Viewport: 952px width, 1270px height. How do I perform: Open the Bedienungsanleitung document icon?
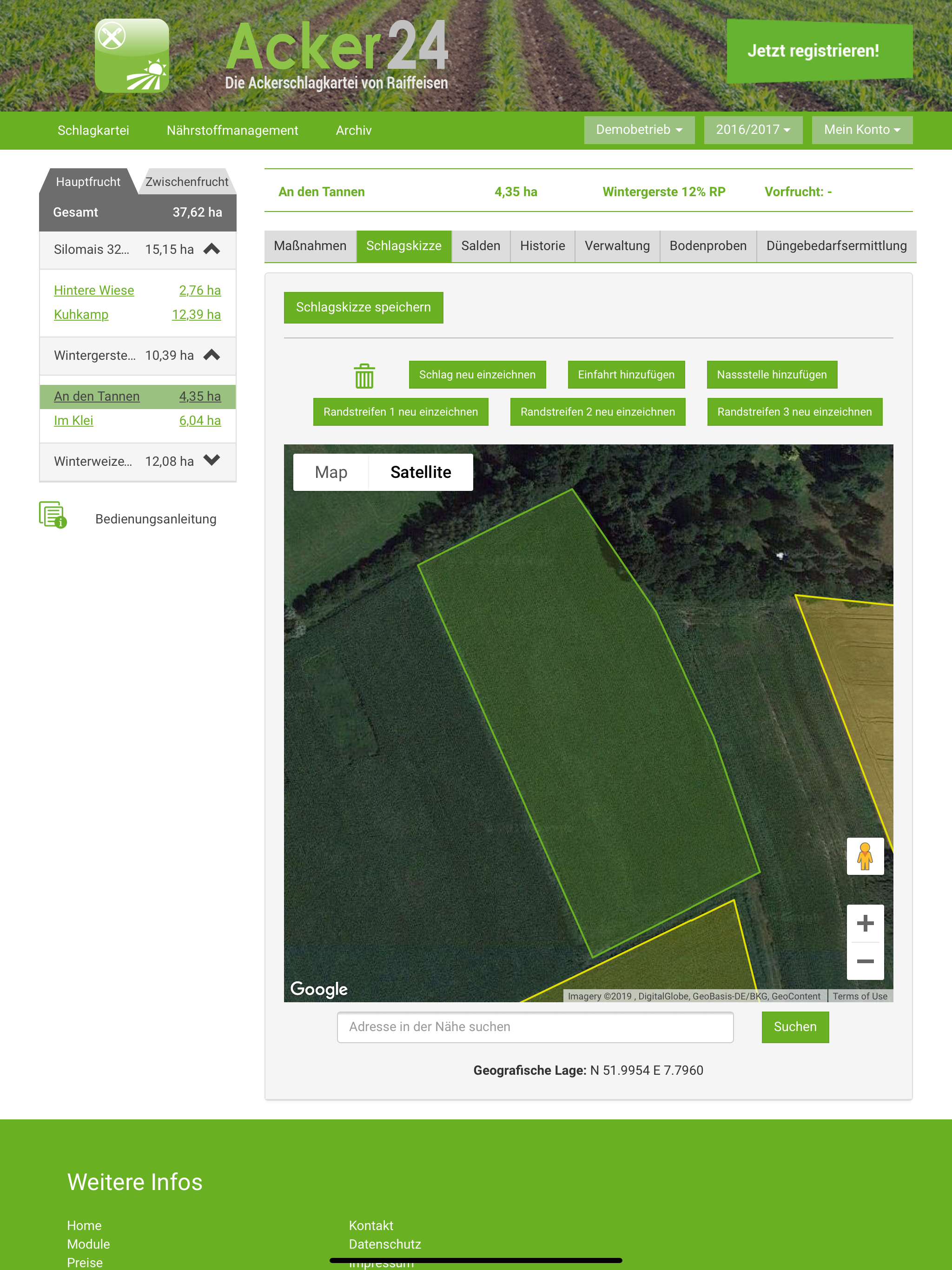53,515
